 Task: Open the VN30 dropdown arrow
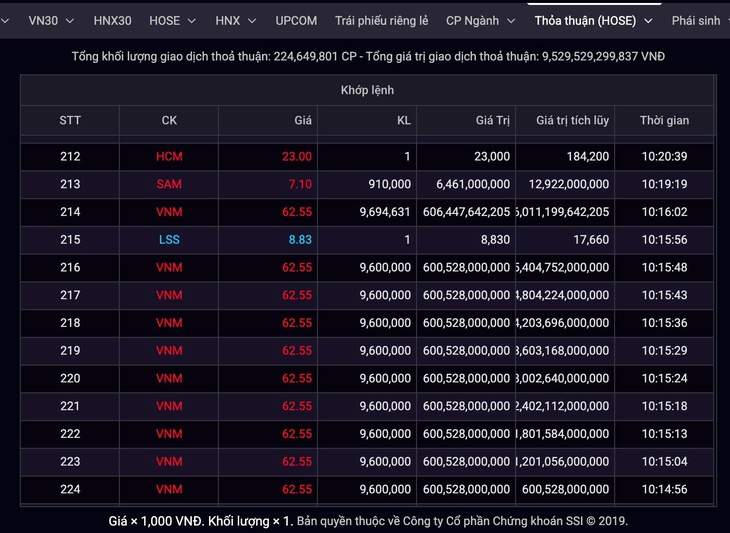[x=70, y=20]
